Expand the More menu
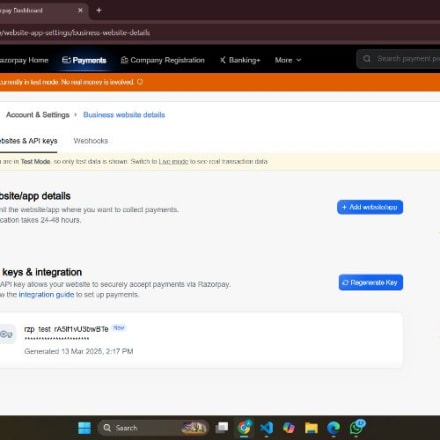 [288, 60]
